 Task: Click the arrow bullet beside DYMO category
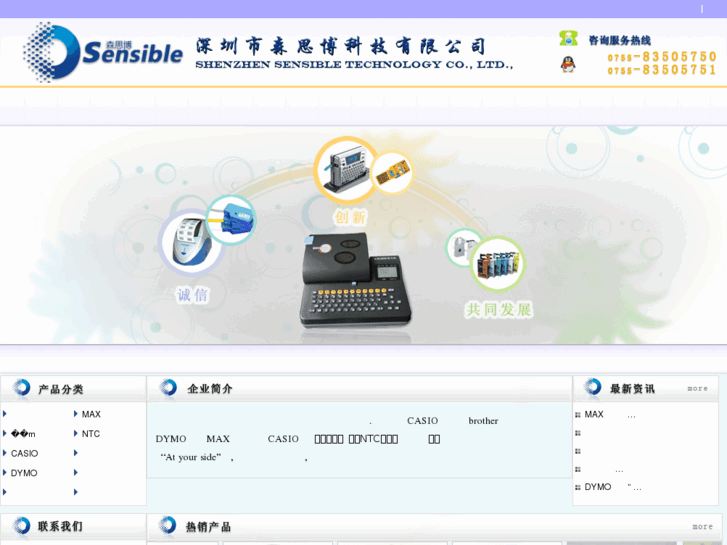pyautogui.click(x=5, y=472)
